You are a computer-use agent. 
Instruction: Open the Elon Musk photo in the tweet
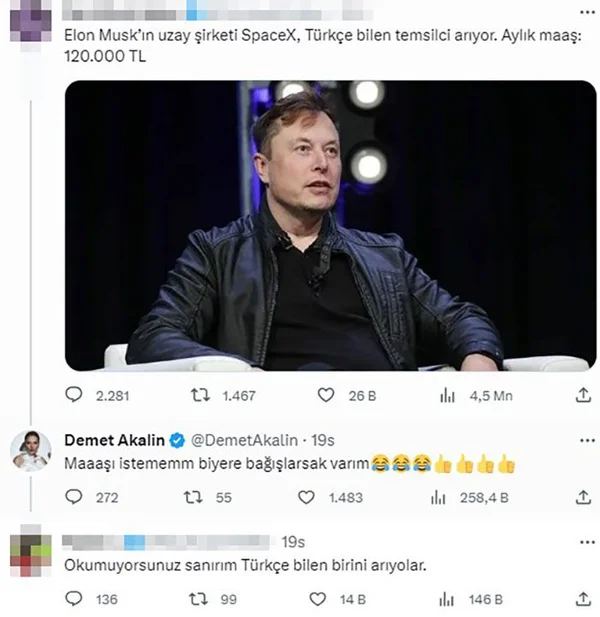click(330, 226)
